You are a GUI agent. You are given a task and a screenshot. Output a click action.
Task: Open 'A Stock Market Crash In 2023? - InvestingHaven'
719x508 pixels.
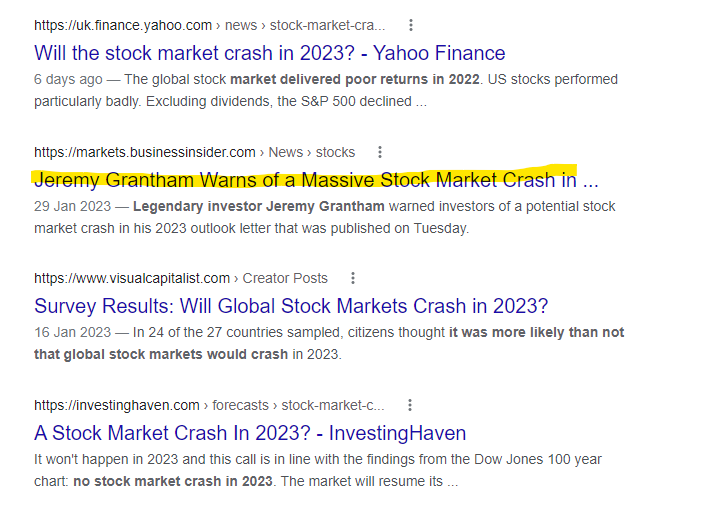[250, 433]
